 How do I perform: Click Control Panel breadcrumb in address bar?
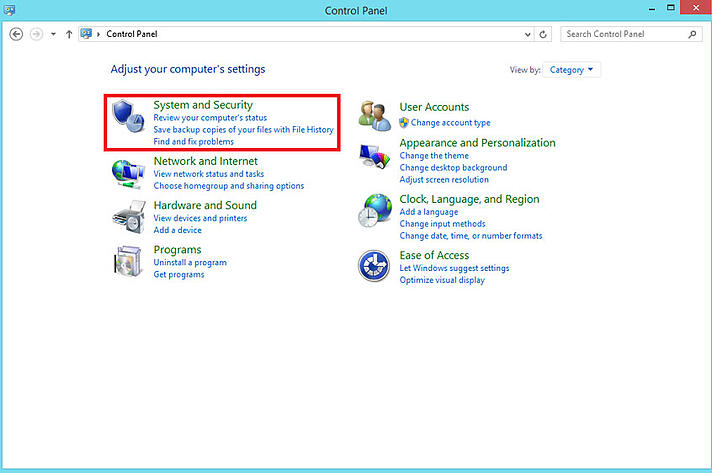tap(132, 34)
